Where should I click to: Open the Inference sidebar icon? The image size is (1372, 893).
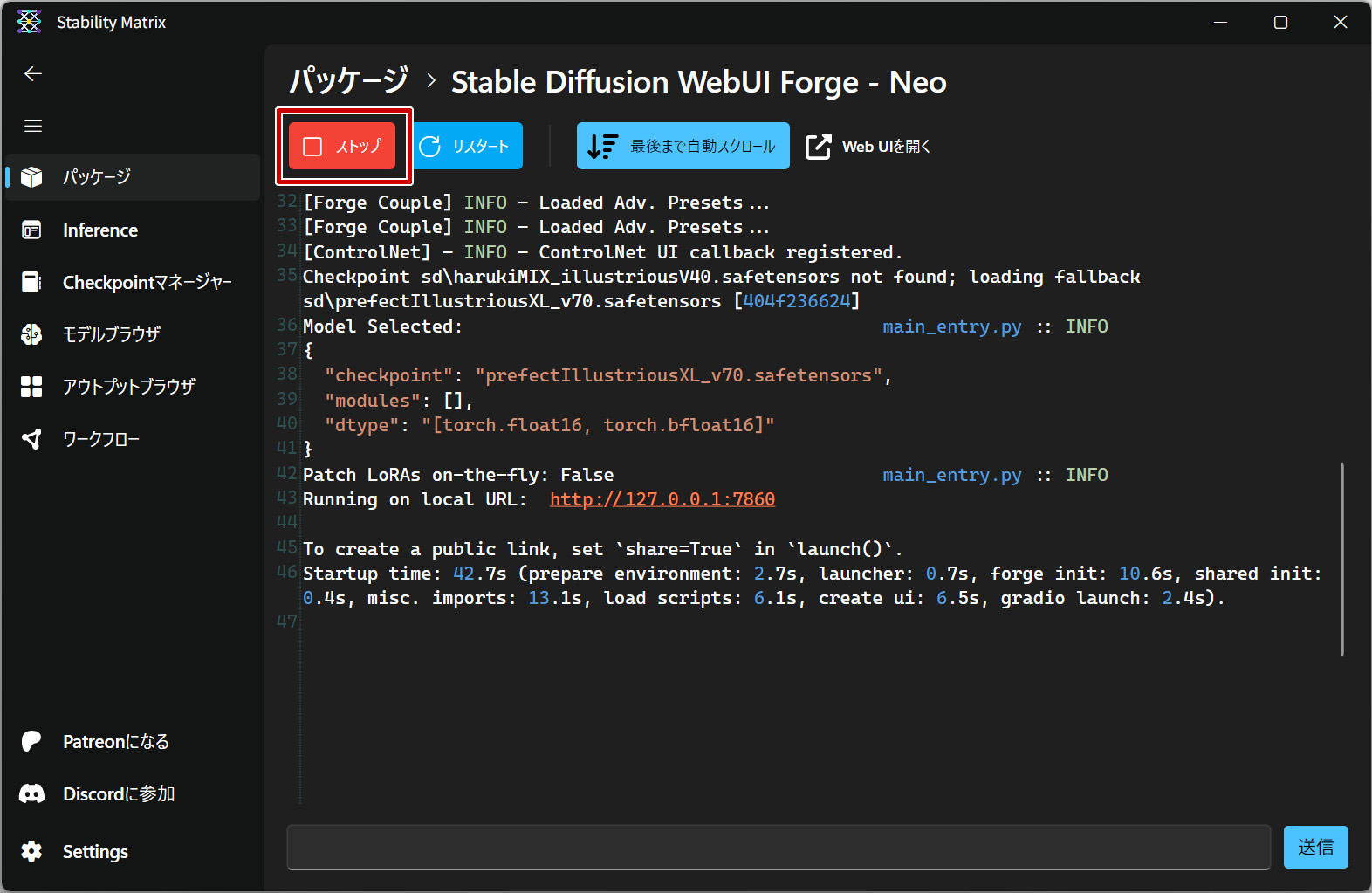(31, 230)
